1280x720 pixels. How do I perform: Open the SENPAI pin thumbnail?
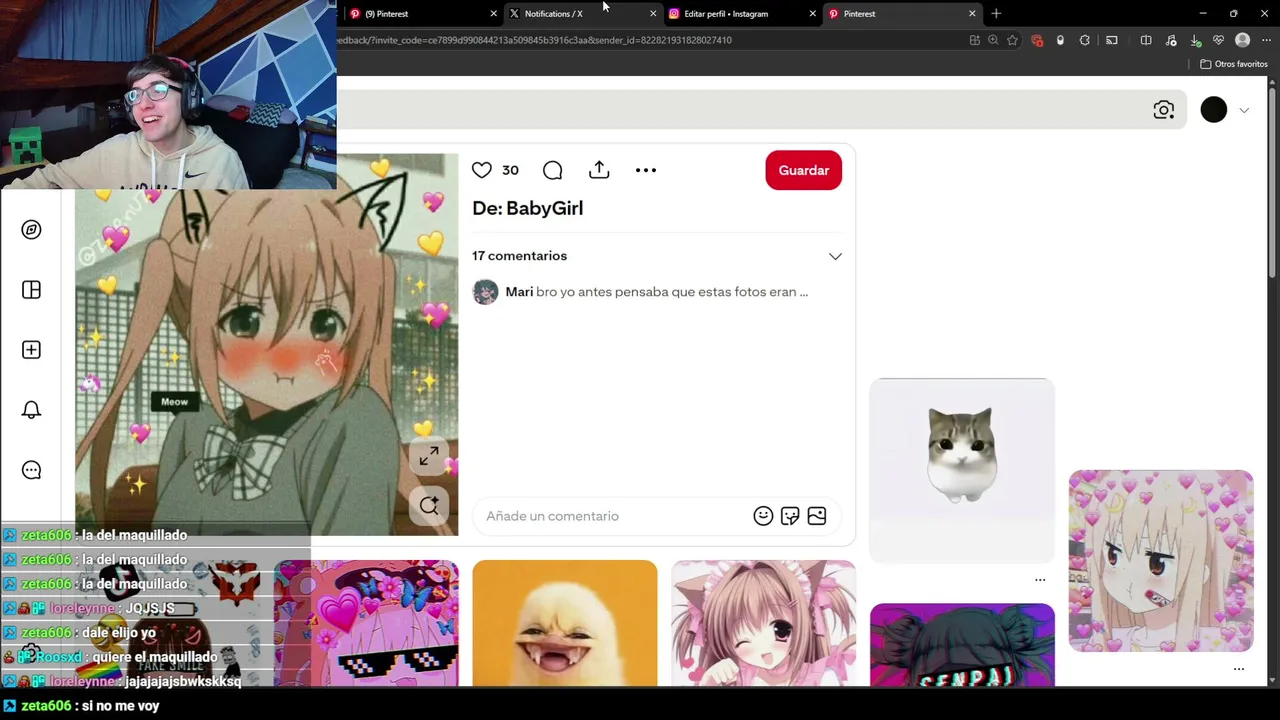click(962, 646)
